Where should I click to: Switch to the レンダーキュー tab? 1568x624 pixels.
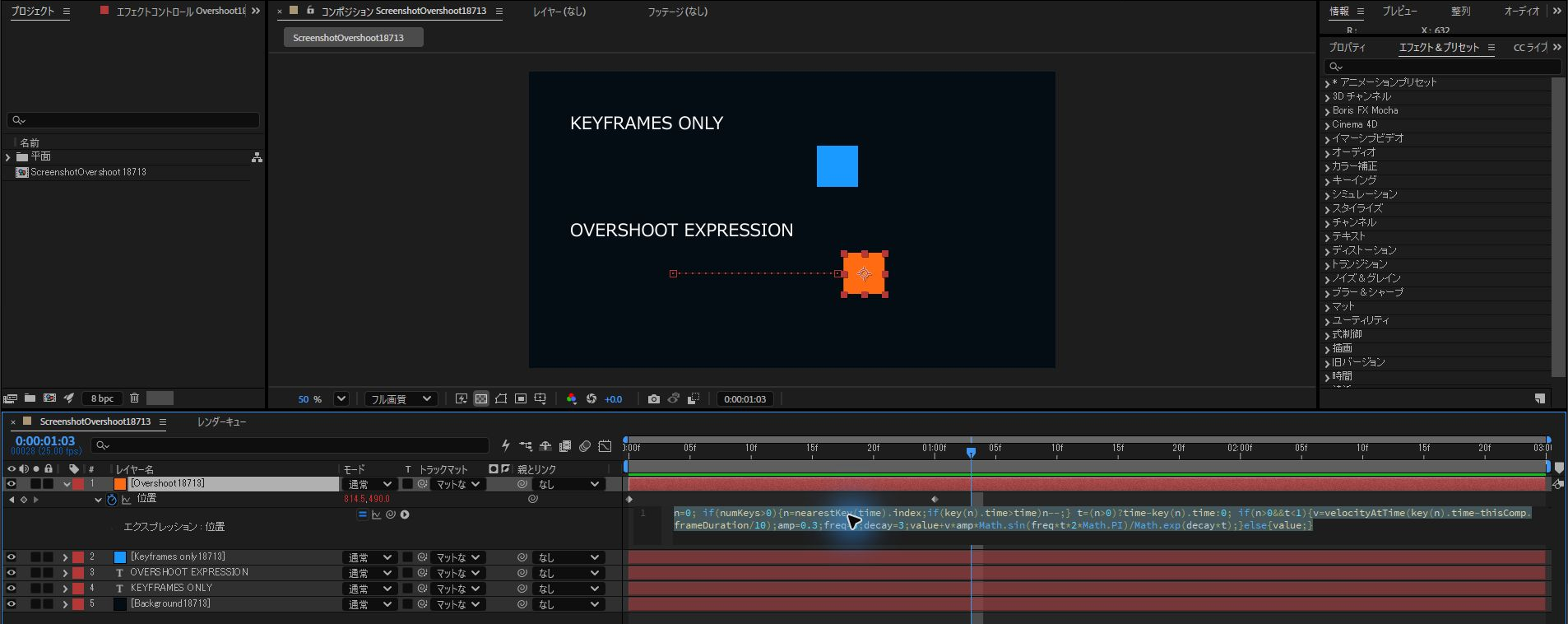tap(221, 421)
